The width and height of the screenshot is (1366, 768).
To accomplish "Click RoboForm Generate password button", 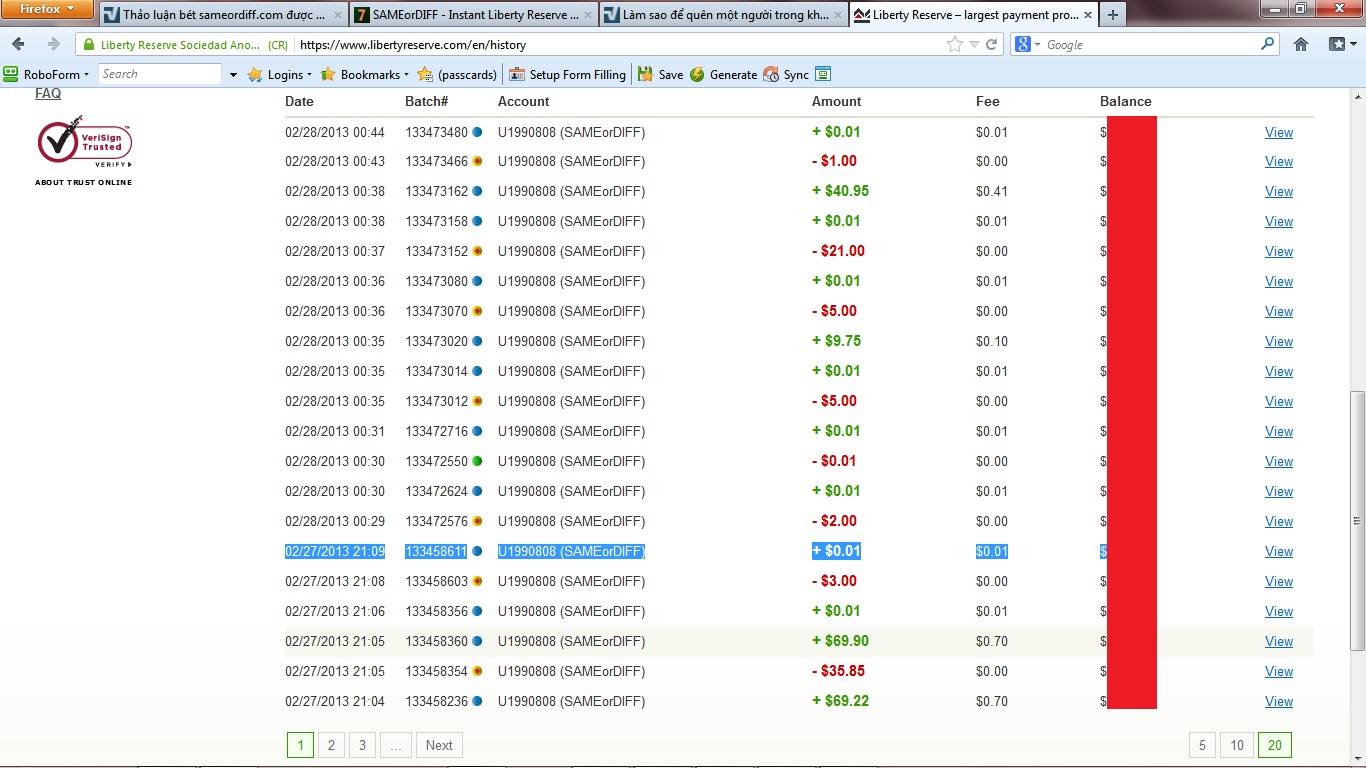I will 723,74.
